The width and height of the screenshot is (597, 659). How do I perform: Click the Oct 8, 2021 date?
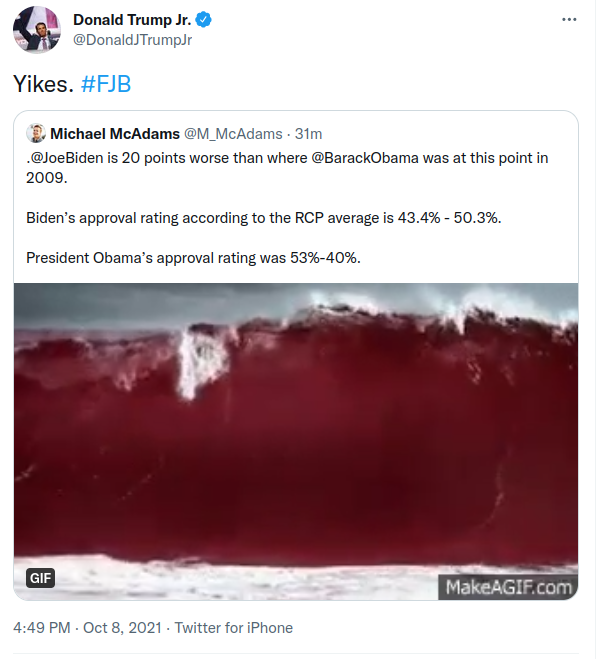tap(122, 627)
